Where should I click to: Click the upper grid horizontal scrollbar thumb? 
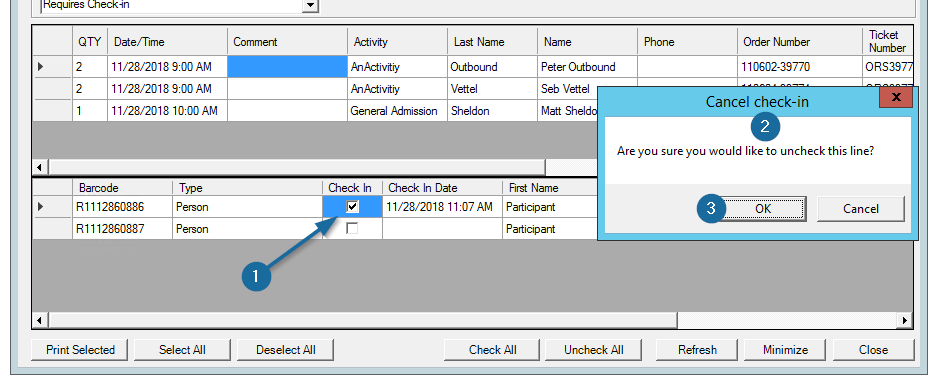tap(296, 167)
